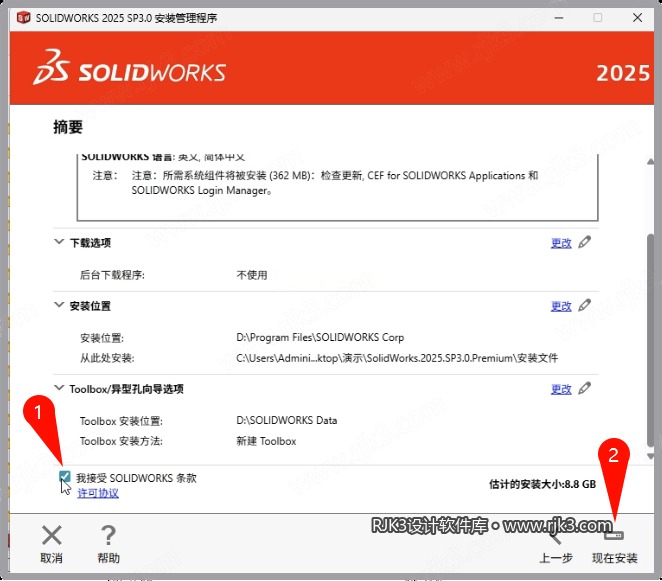Click 更改 link for 下载选项
662x581 pixels.
click(561, 243)
